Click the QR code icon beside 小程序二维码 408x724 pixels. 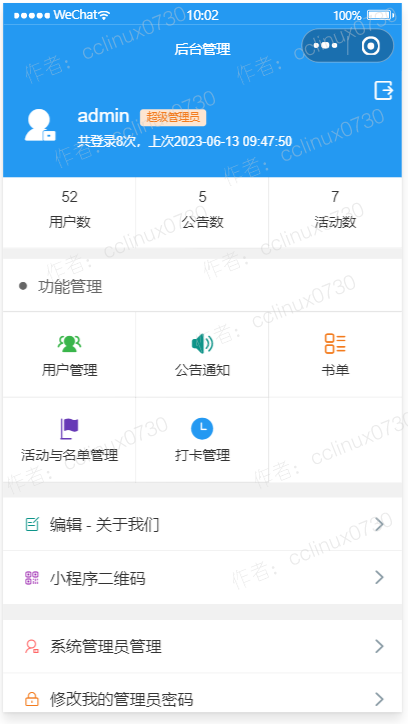32,578
